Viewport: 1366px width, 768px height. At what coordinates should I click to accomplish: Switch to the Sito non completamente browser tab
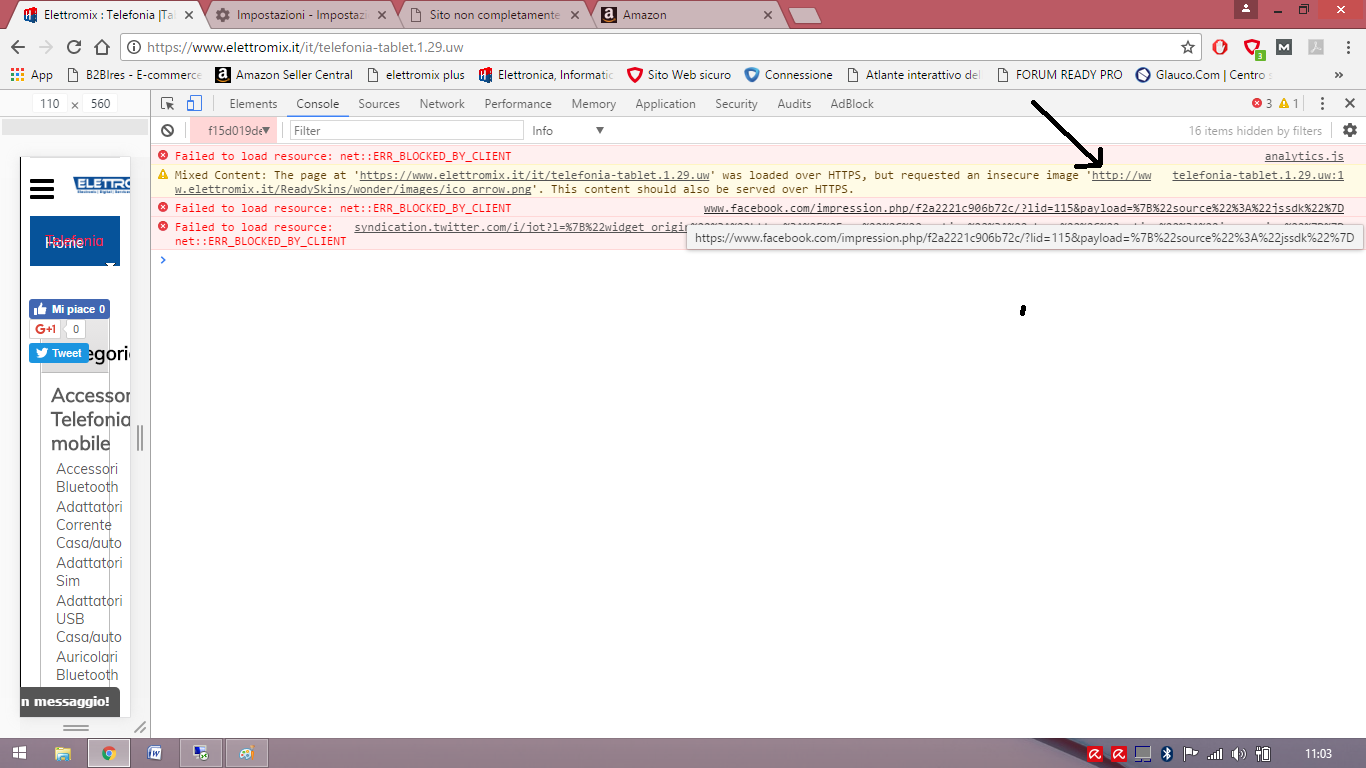click(x=494, y=15)
